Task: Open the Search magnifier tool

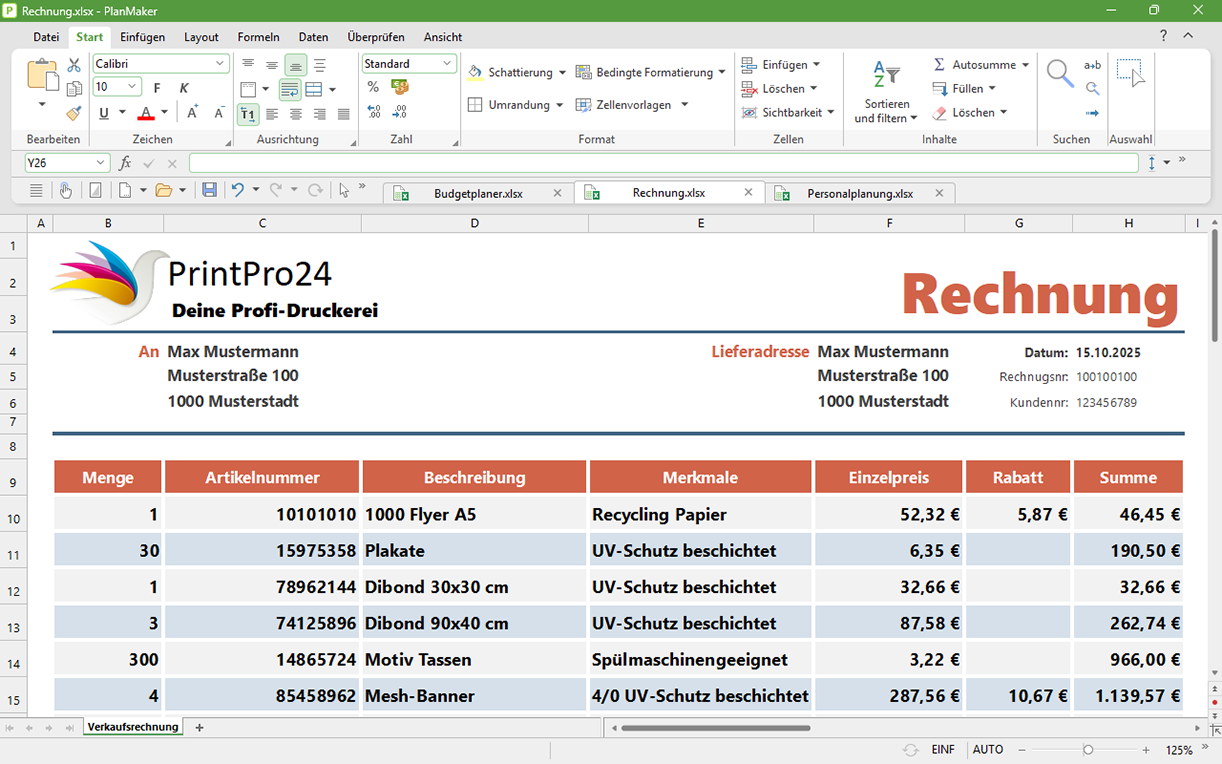Action: click(1059, 73)
